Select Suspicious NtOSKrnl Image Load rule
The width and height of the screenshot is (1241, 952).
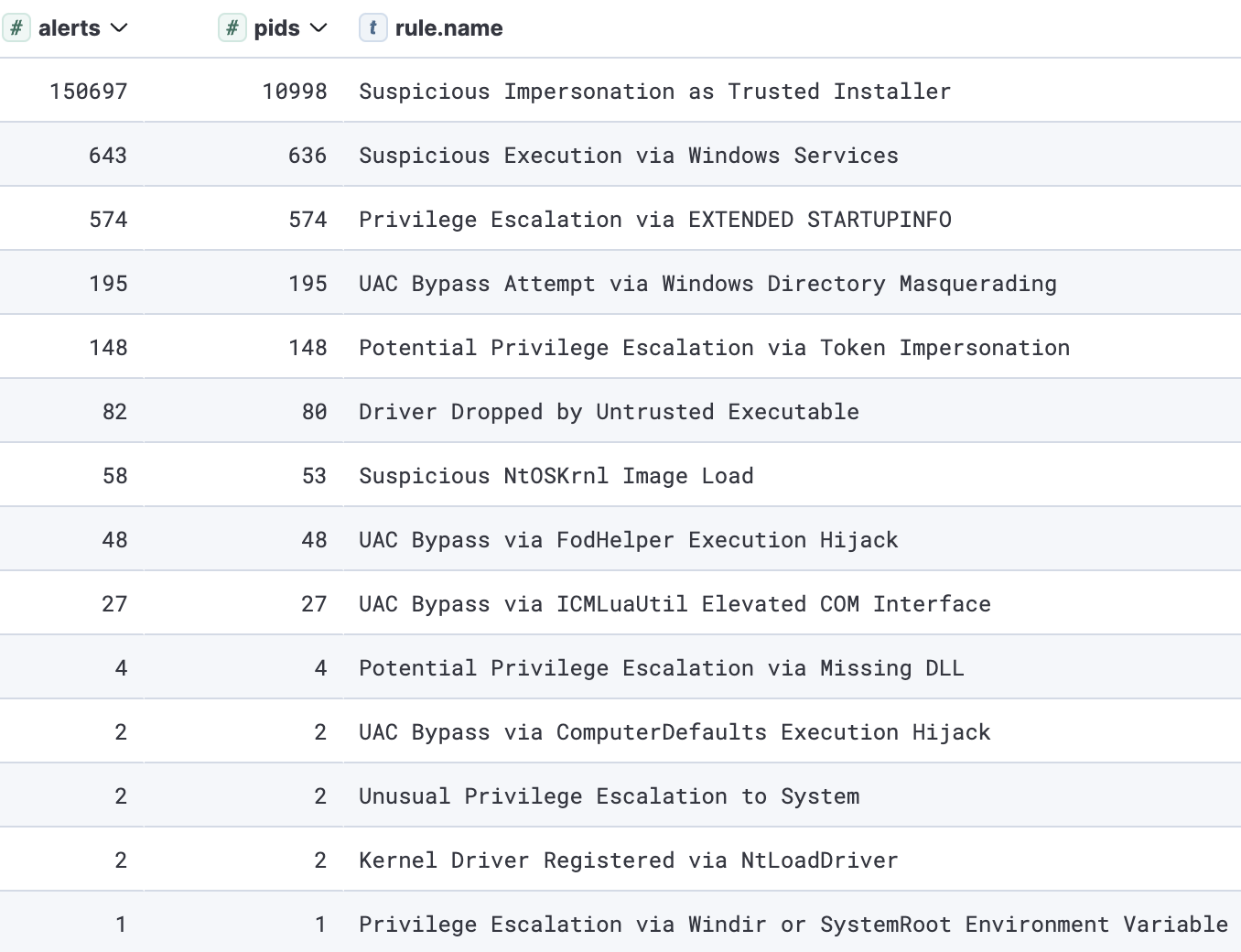click(x=556, y=476)
